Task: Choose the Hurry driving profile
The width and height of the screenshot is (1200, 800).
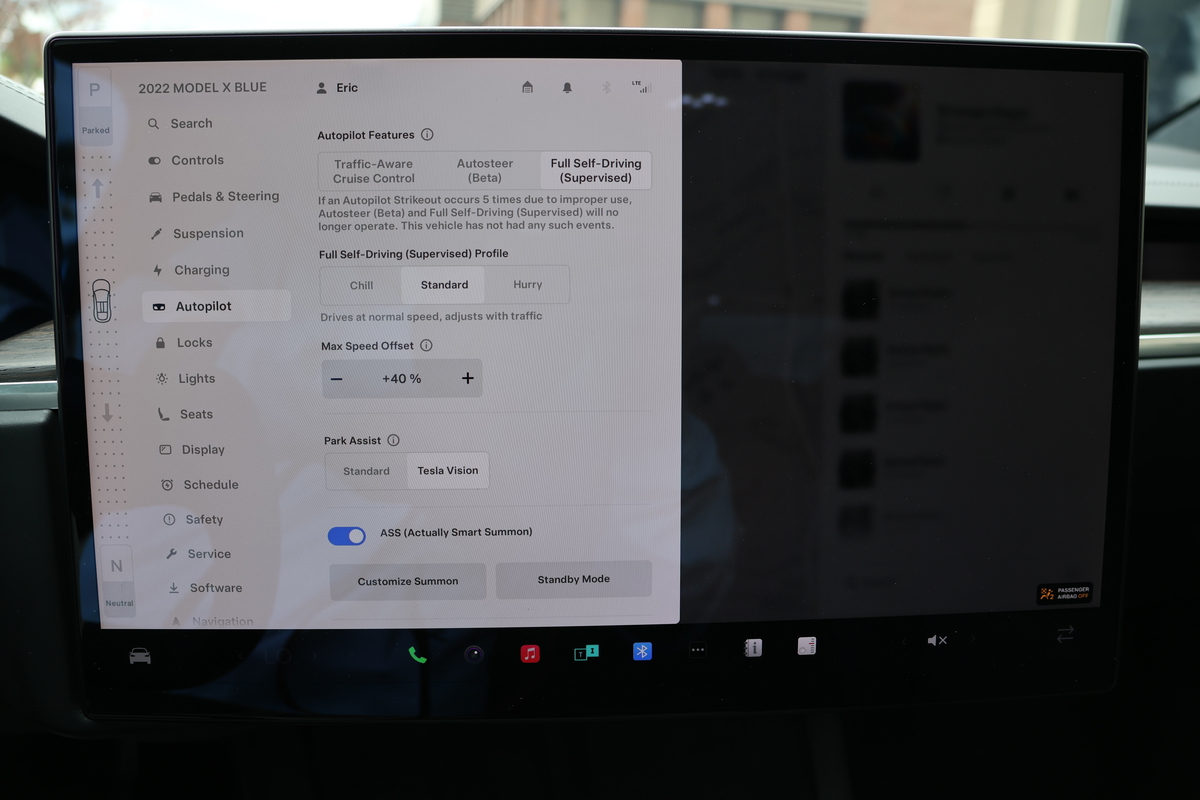Action: pos(528,285)
